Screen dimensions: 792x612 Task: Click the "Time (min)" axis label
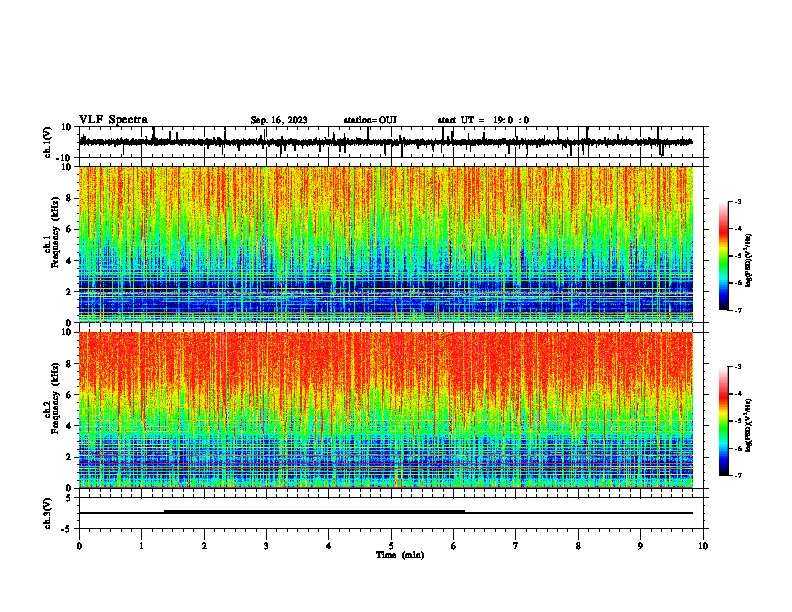tap(400, 555)
